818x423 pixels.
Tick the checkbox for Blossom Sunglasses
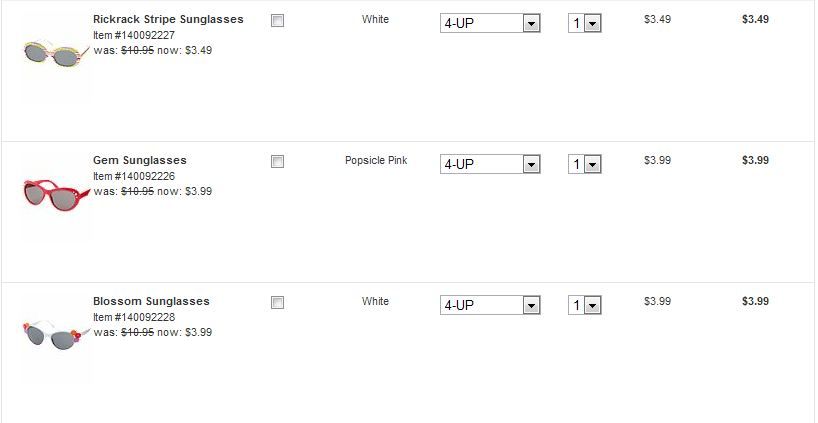click(x=277, y=303)
